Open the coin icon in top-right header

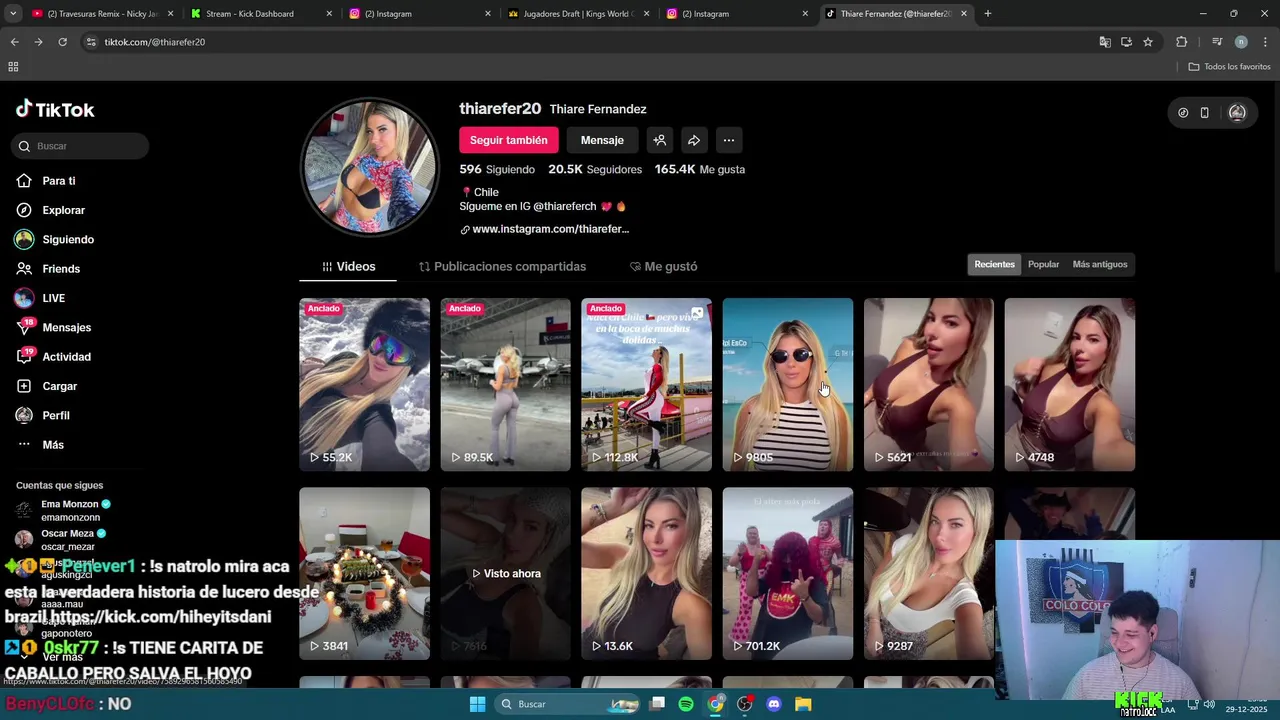click(1183, 113)
